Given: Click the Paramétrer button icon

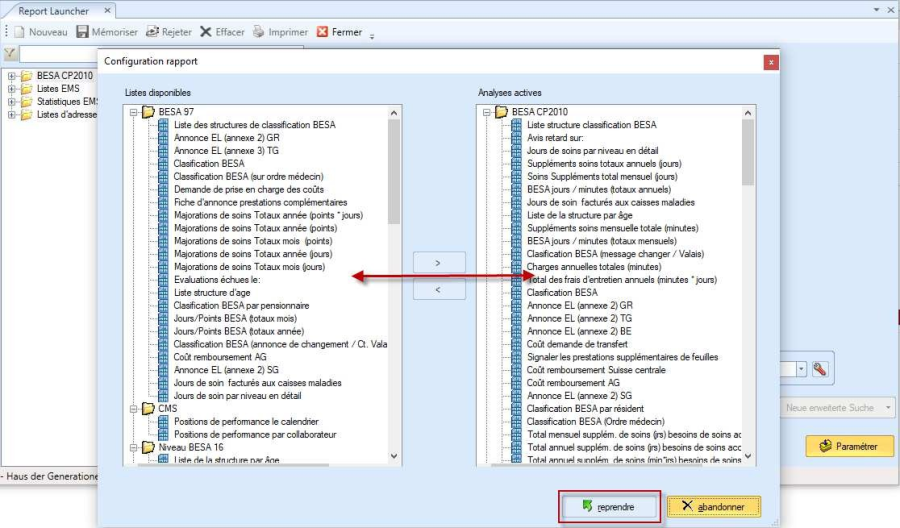Looking at the screenshot, I should [825, 446].
